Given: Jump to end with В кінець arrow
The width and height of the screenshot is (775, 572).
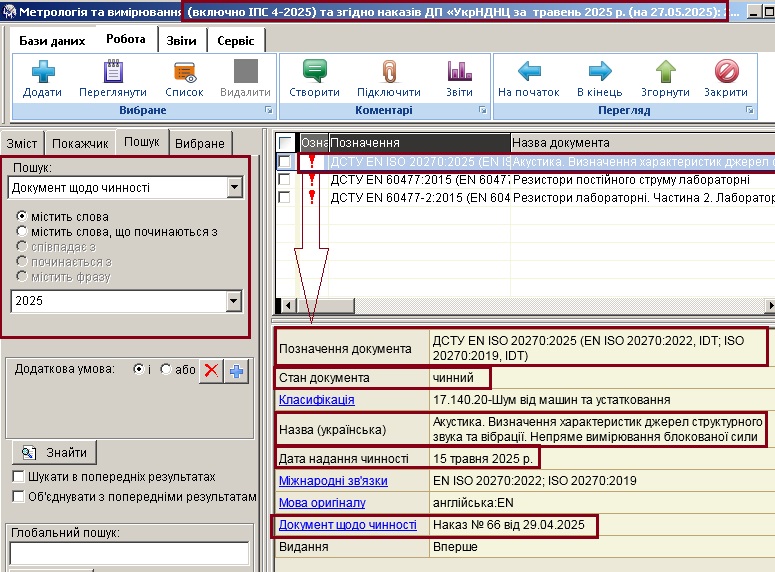Looking at the screenshot, I should click(x=599, y=72).
